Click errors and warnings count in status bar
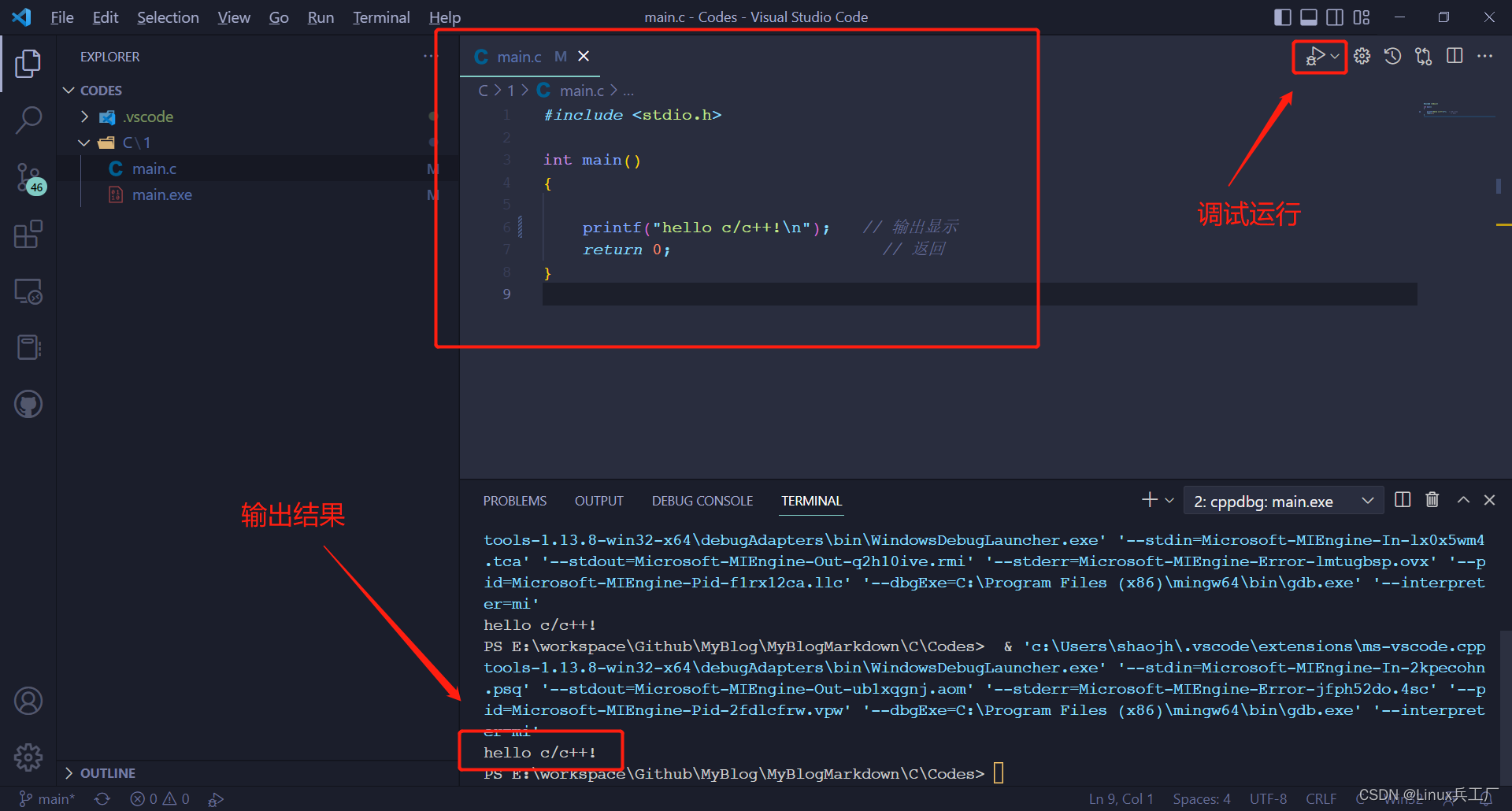 click(x=160, y=799)
